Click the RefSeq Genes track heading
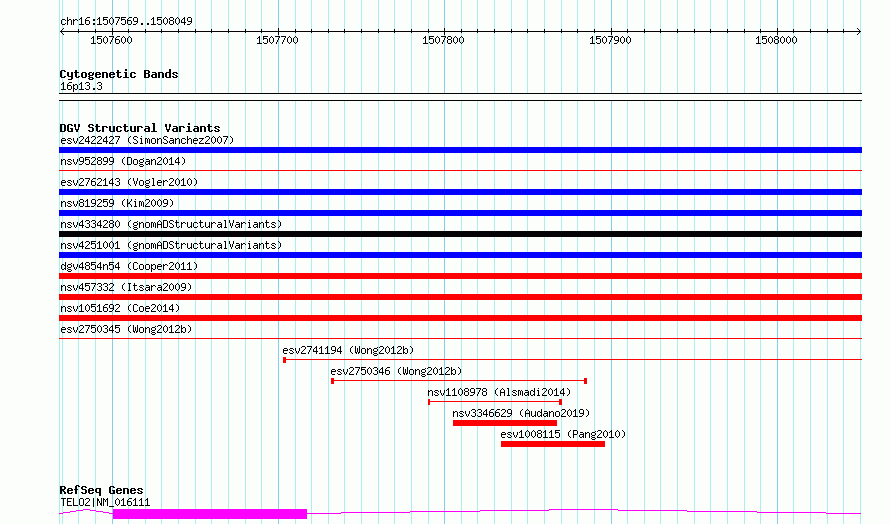Viewport: 890px width, 524px height. pos(101,490)
